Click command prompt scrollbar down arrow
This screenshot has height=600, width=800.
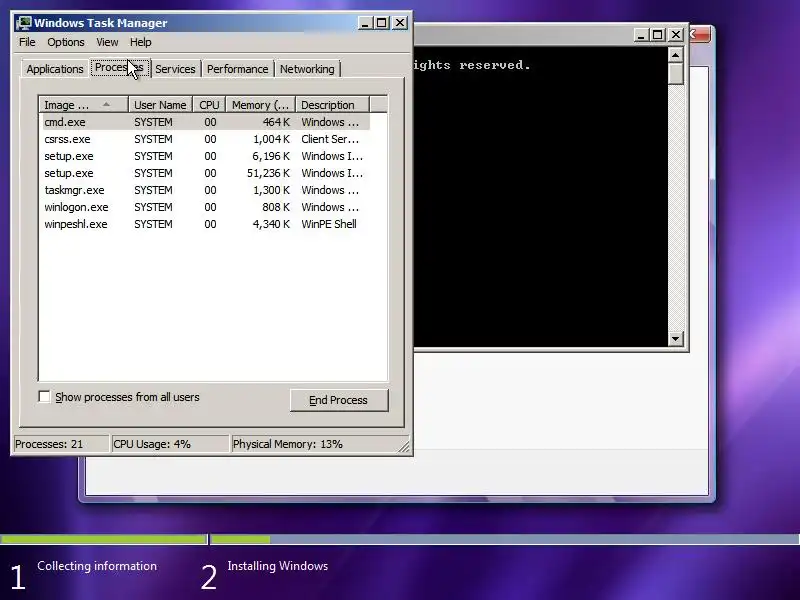676,338
